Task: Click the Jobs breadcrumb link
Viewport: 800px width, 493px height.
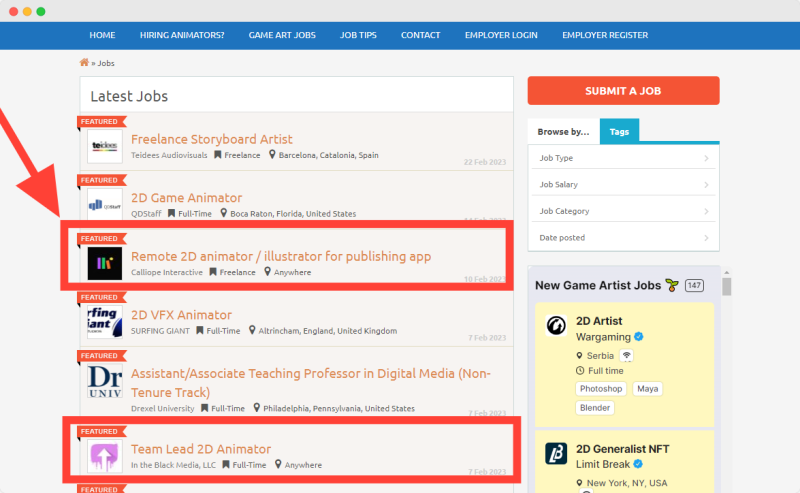Action: pos(106,63)
